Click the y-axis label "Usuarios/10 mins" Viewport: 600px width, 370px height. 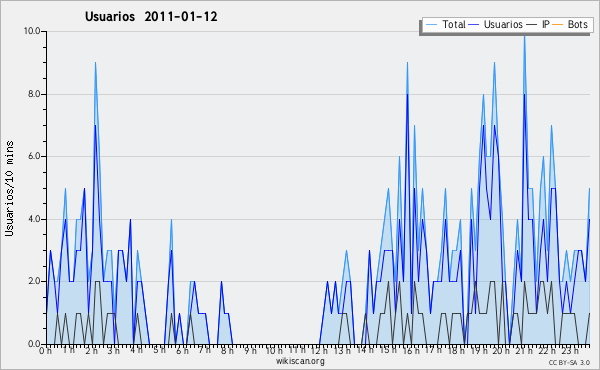(x=9, y=189)
